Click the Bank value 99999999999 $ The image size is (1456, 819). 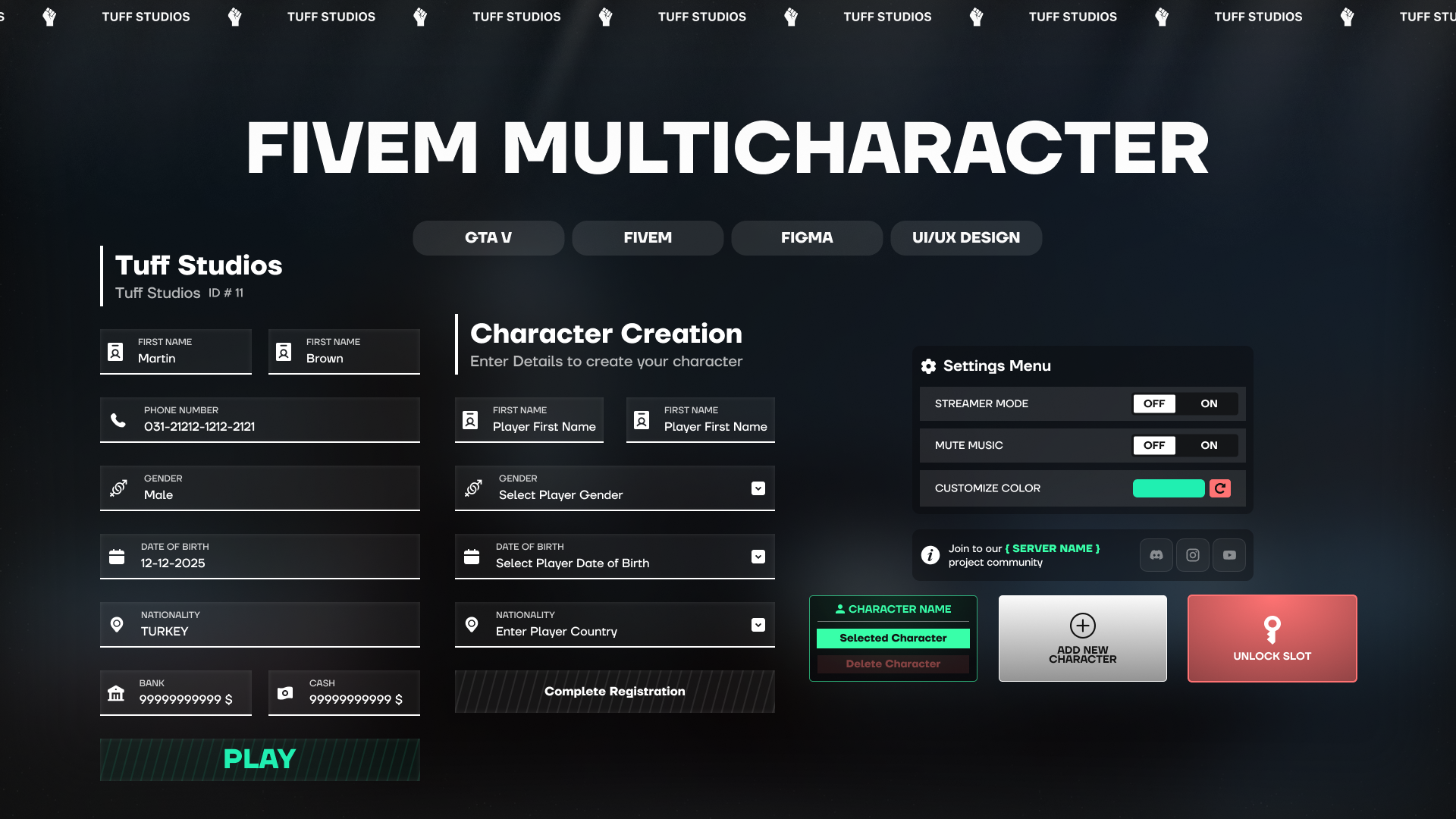point(186,700)
